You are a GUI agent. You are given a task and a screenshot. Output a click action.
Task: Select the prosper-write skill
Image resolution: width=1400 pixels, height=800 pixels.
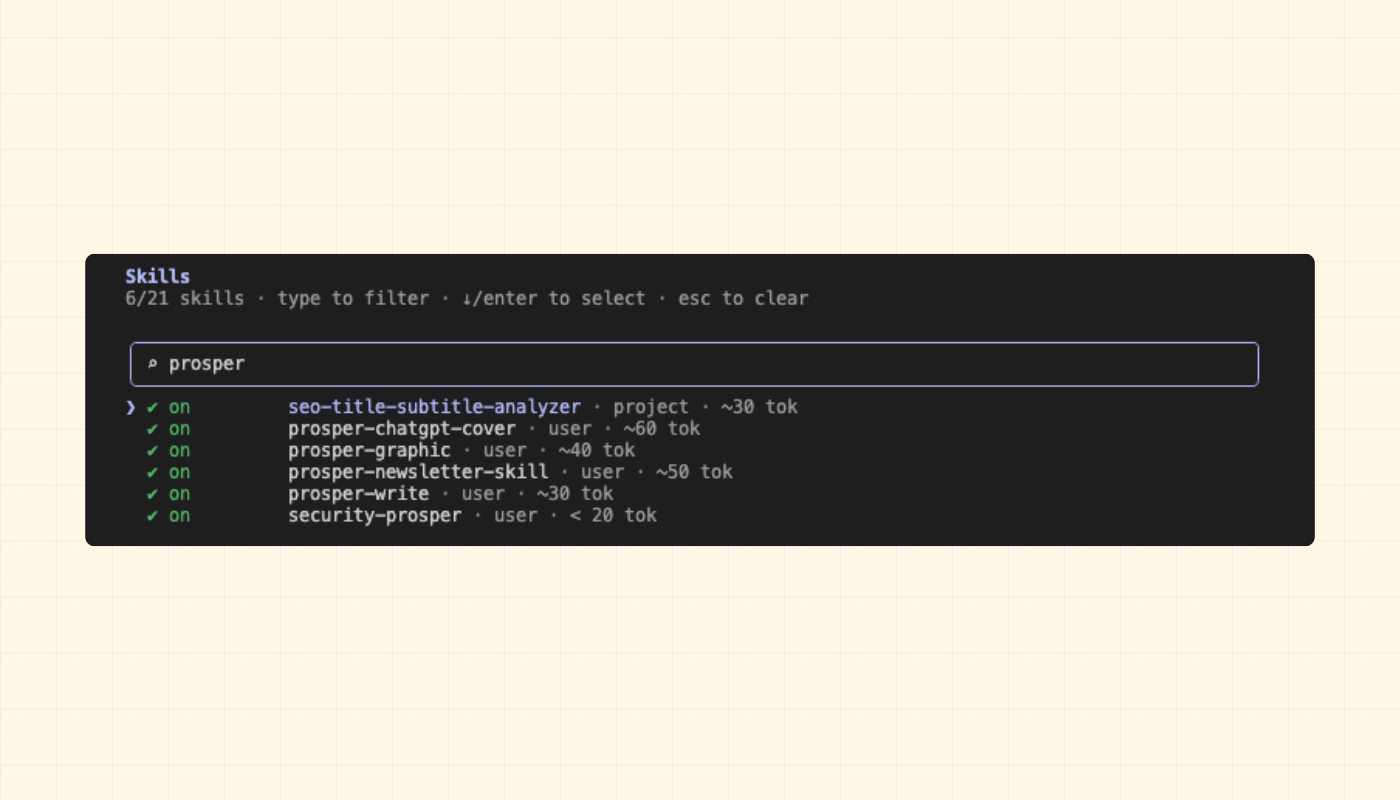point(358,494)
